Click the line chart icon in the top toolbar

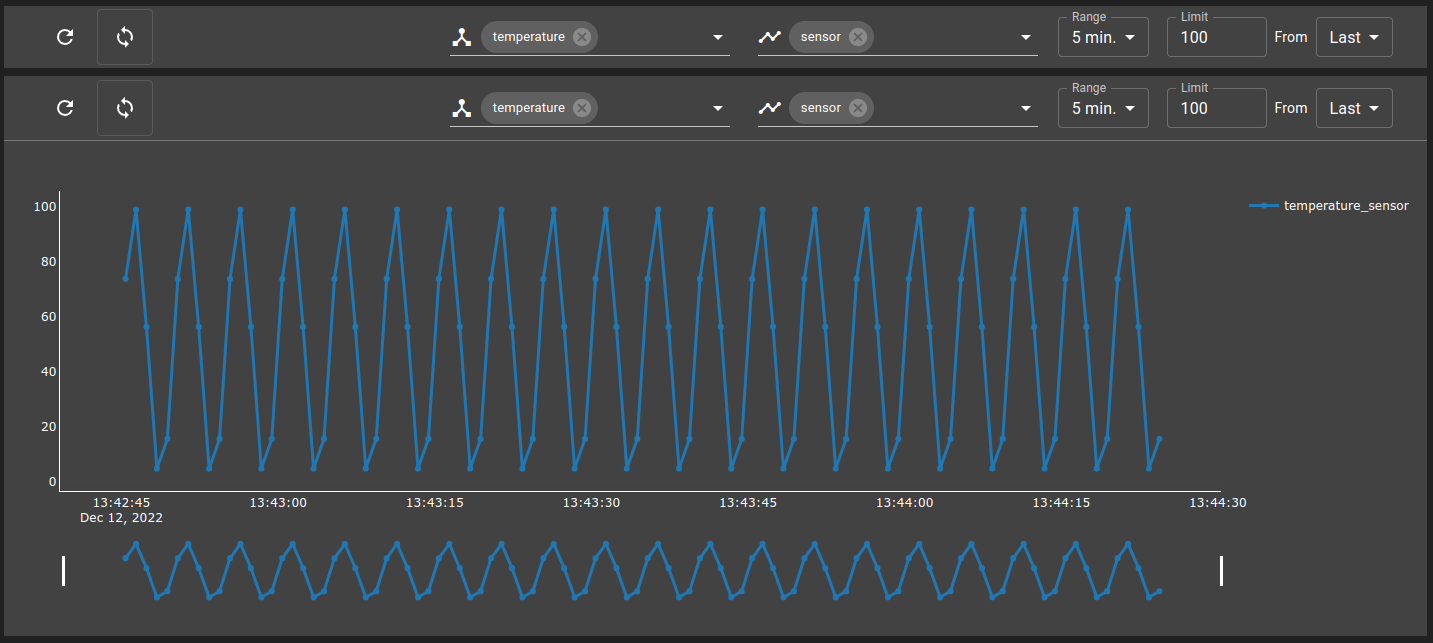click(x=769, y=37)
